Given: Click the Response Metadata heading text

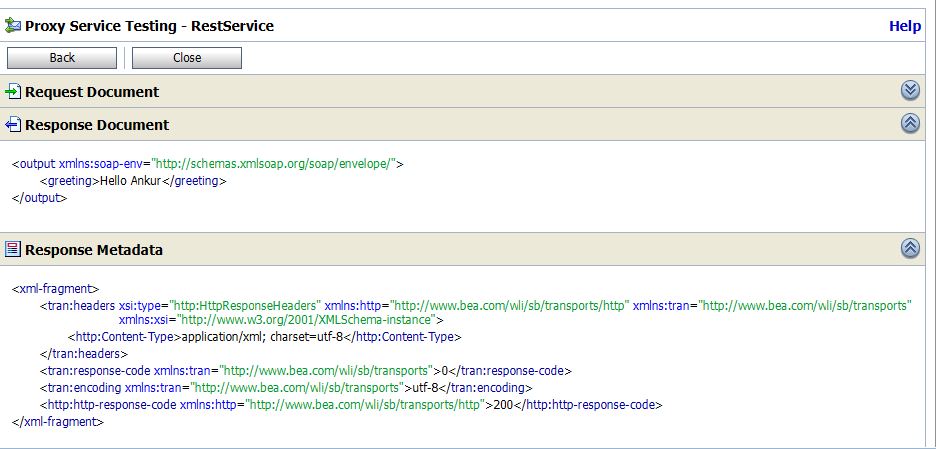Looking at the screenshot, I should [x=94, y=250].
